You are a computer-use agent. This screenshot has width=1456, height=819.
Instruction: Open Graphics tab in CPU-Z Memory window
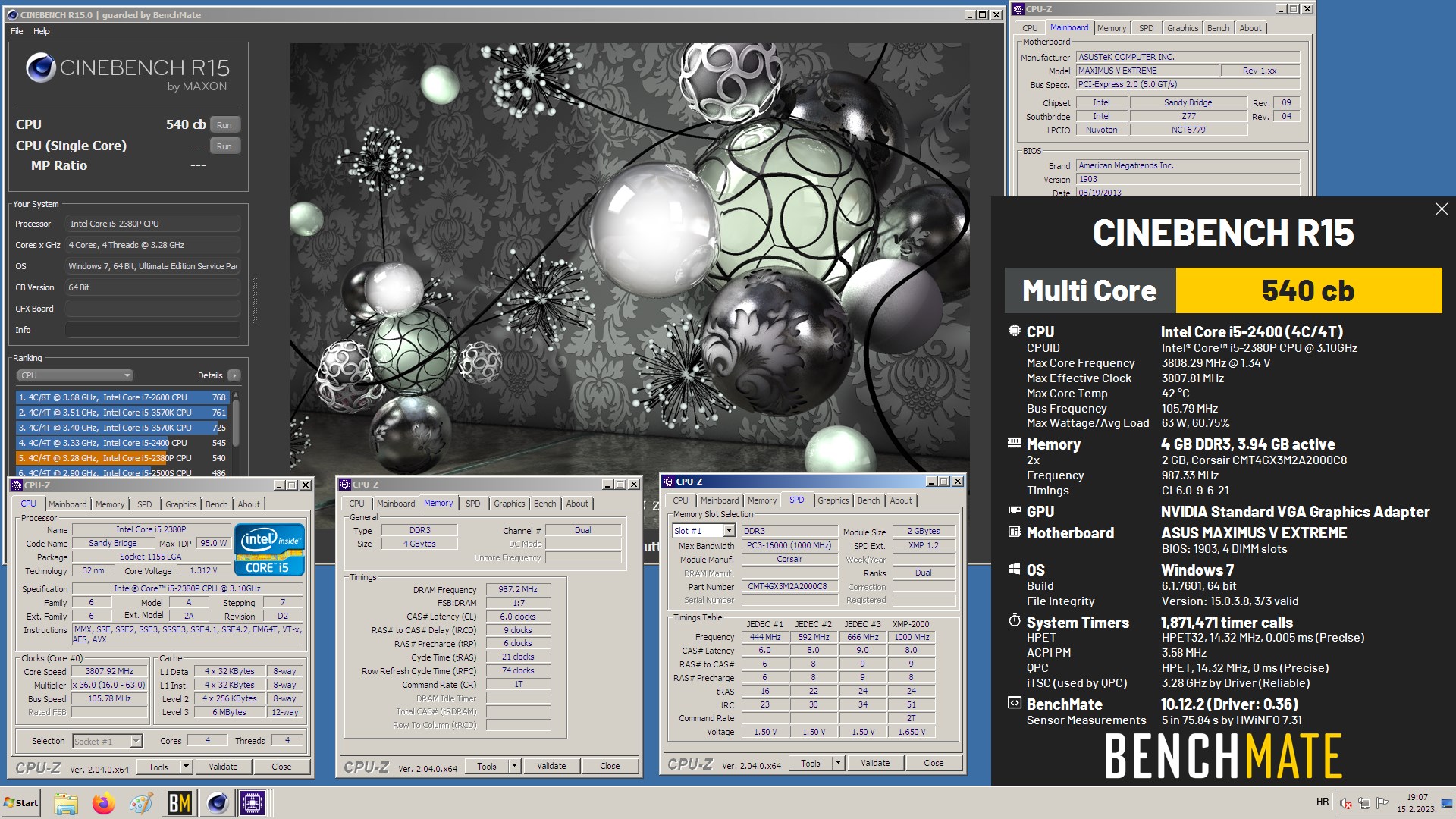510,504
